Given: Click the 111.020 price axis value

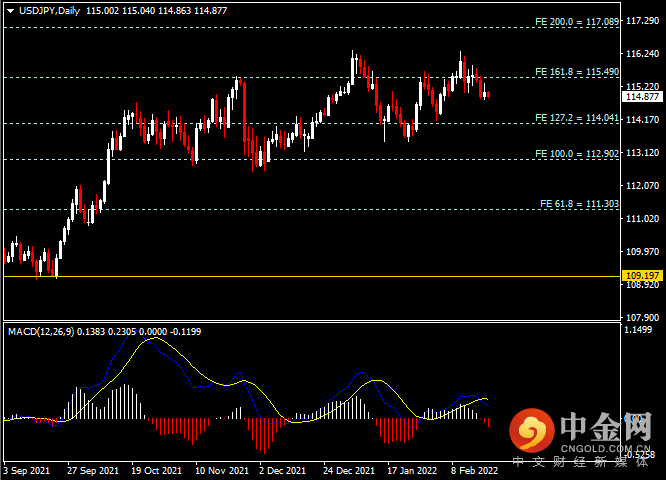Looking at the screenshot, I should (x=643, y=218).
